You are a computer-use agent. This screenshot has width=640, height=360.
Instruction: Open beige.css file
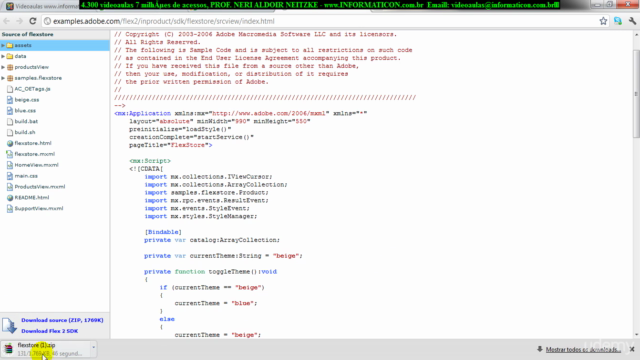(27, 100)
